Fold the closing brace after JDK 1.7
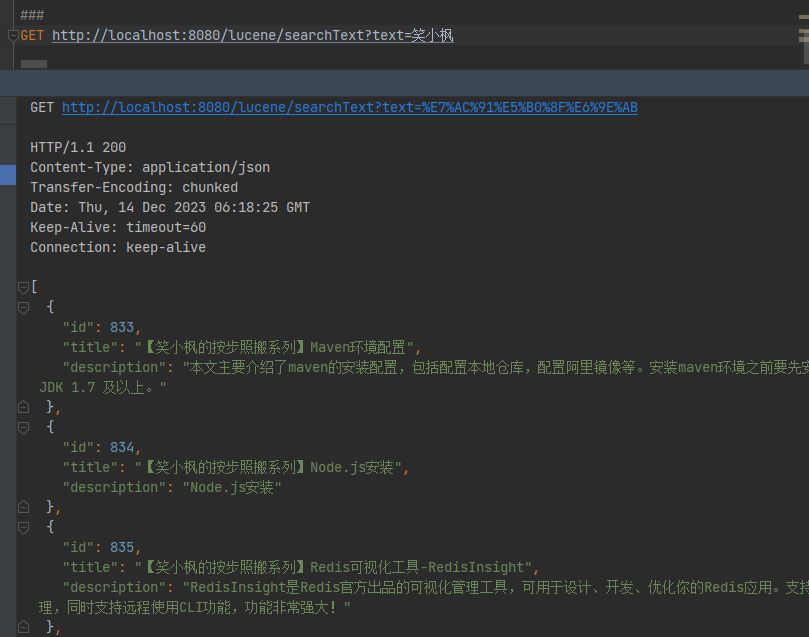Image resolution: width=809 pixels, height=637 pixels. tap(23, 407)
